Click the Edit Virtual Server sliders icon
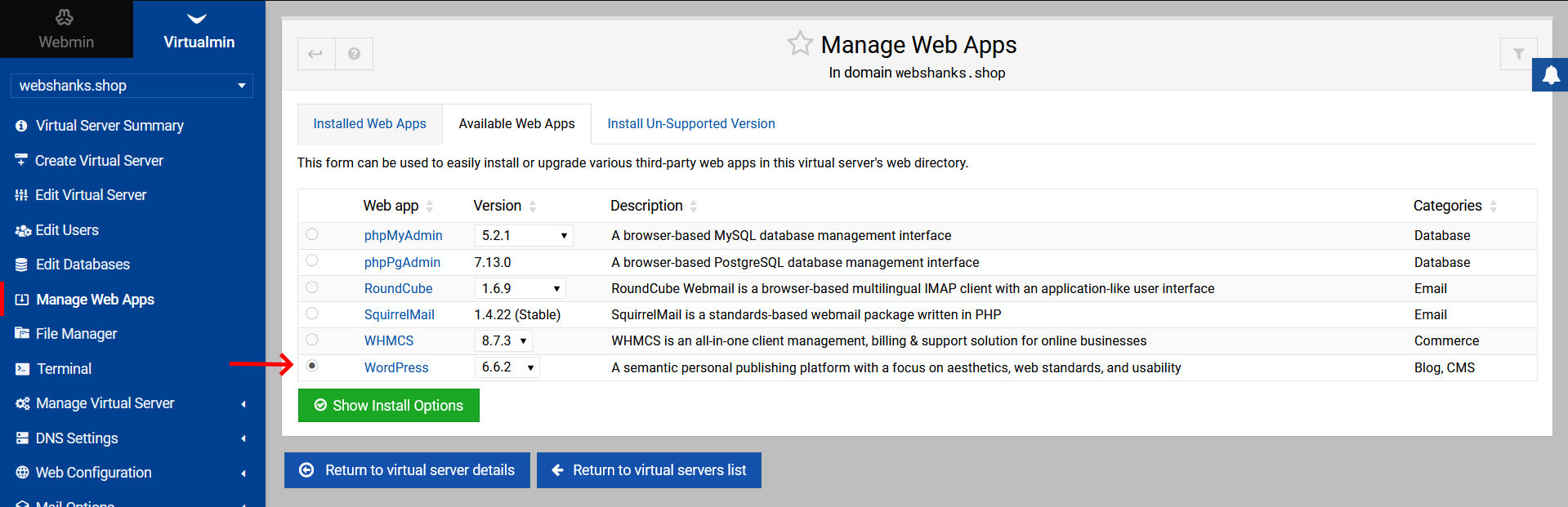Viewport: 1568px width, 507px height. pos(22,195)
